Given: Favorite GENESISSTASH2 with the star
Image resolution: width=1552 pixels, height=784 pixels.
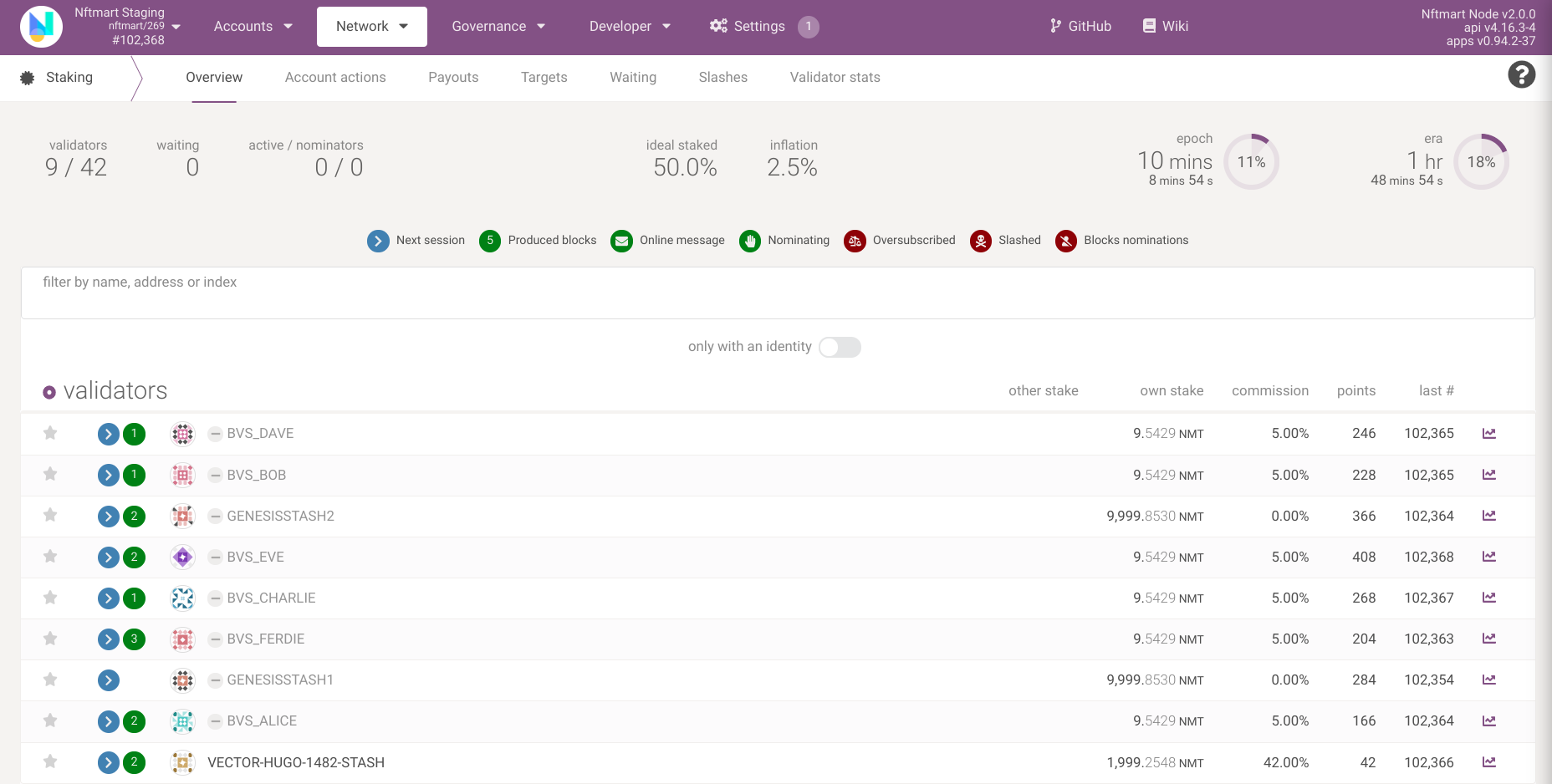Looking at the screenshot, I should tap(50, 515).
